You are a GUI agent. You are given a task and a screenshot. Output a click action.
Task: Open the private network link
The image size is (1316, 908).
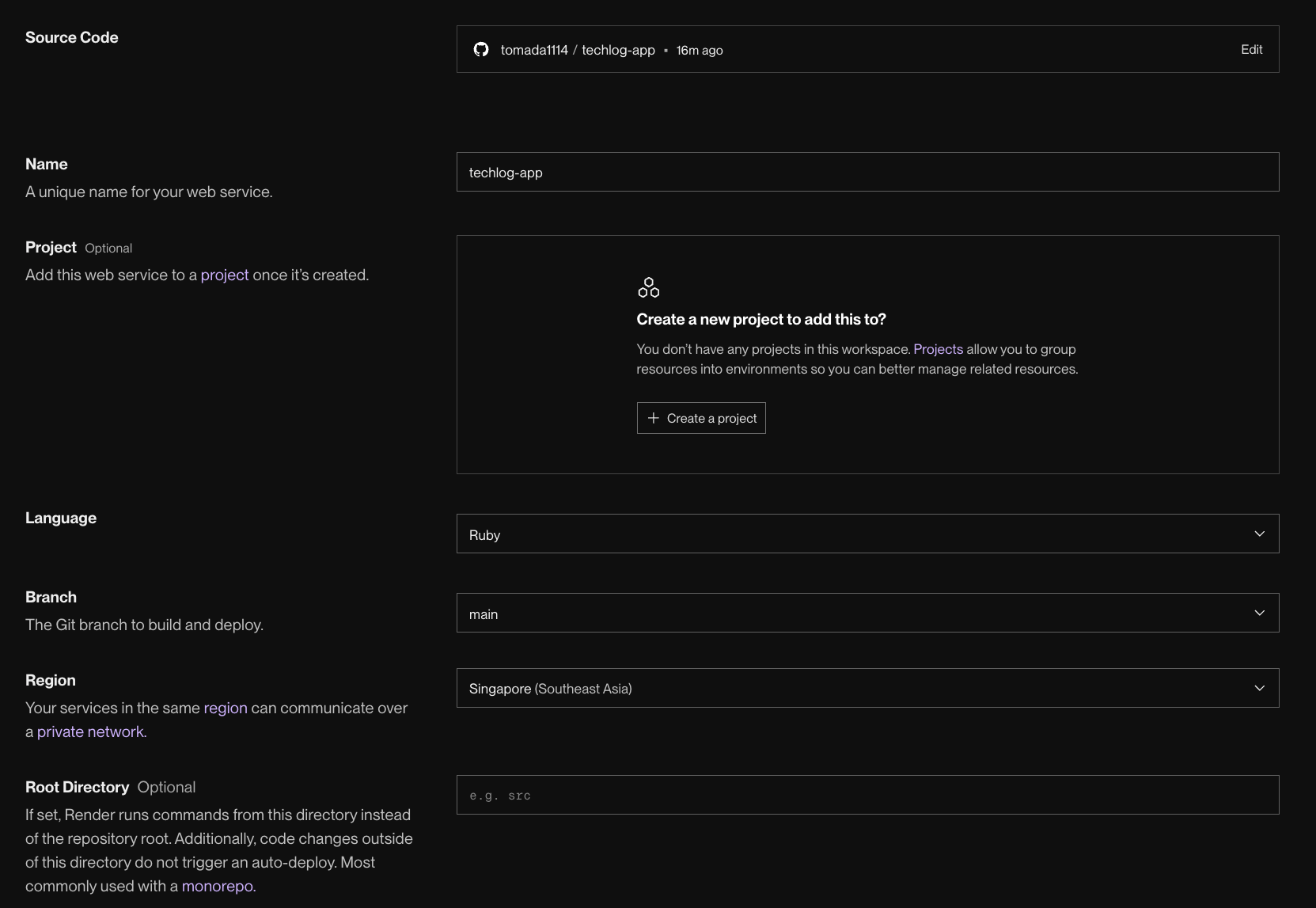point(90,731)
